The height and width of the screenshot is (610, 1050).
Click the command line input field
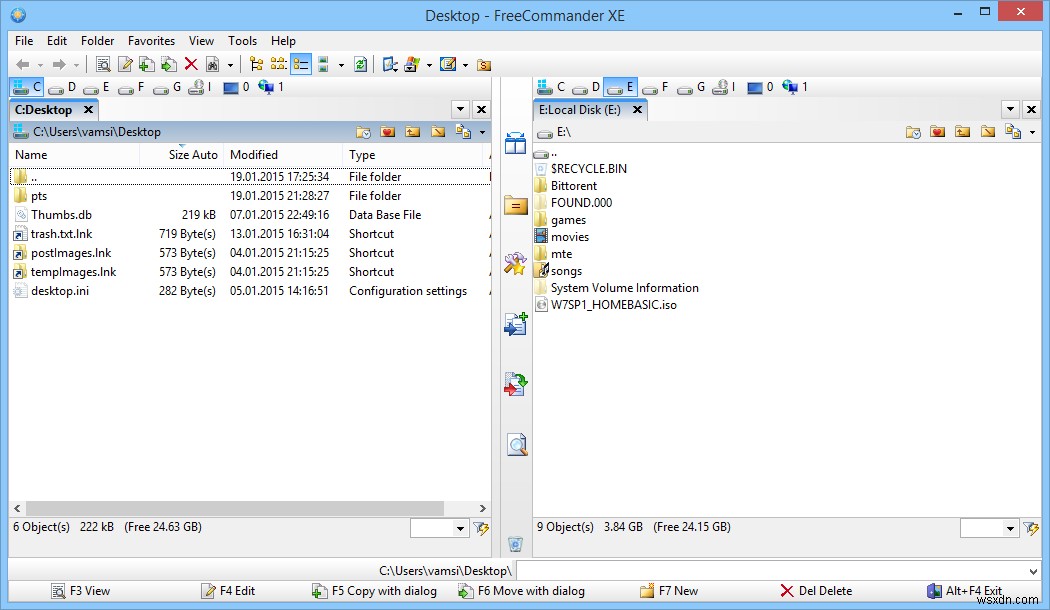click(x=778, y=571)
